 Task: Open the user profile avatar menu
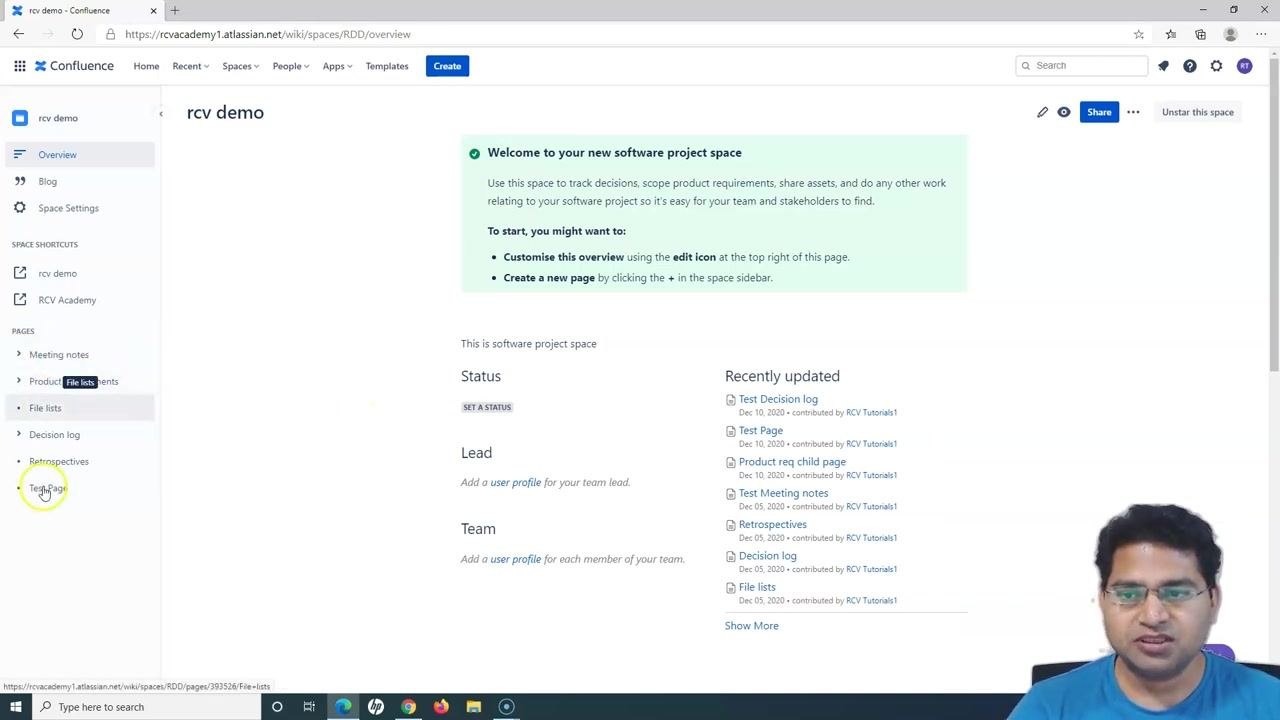[1244, 66]
